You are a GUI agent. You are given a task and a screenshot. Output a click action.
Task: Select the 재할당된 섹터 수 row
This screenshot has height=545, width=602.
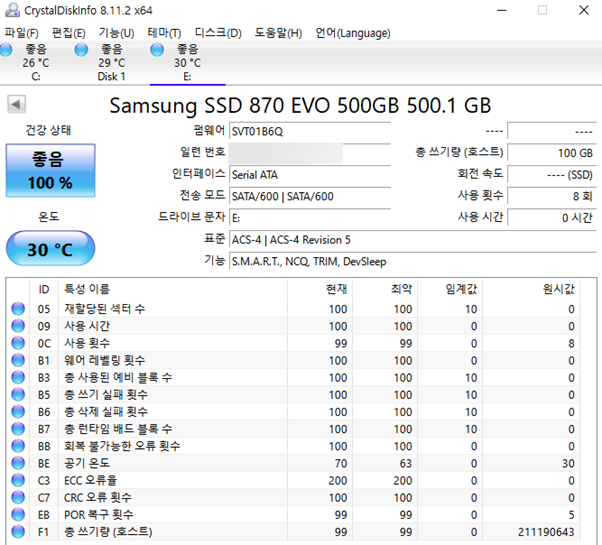294,309
